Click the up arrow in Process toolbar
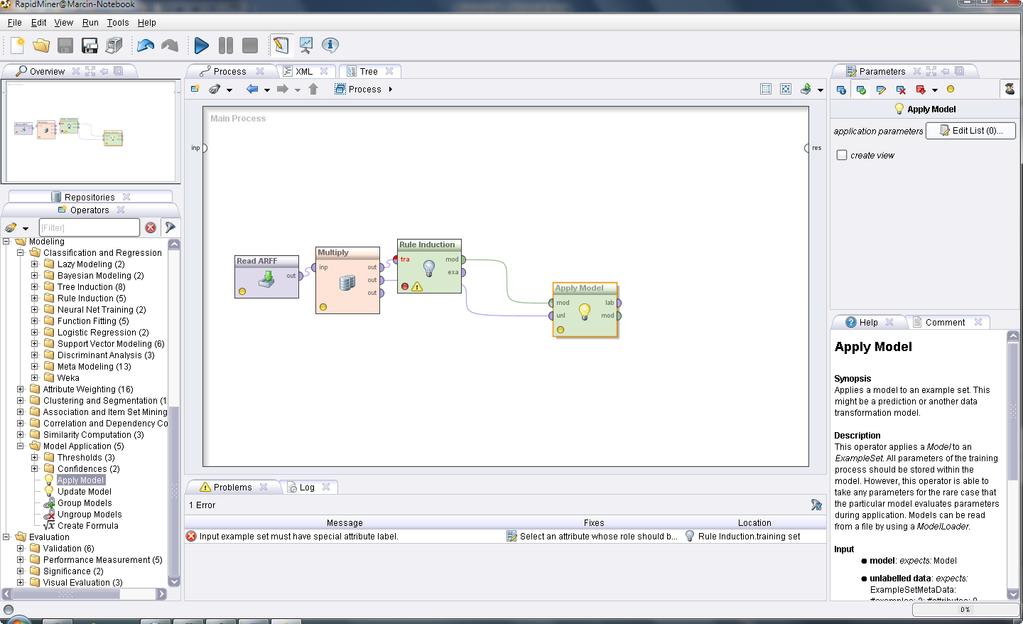This screenshot has width=1023, height=624. point(313,89)
